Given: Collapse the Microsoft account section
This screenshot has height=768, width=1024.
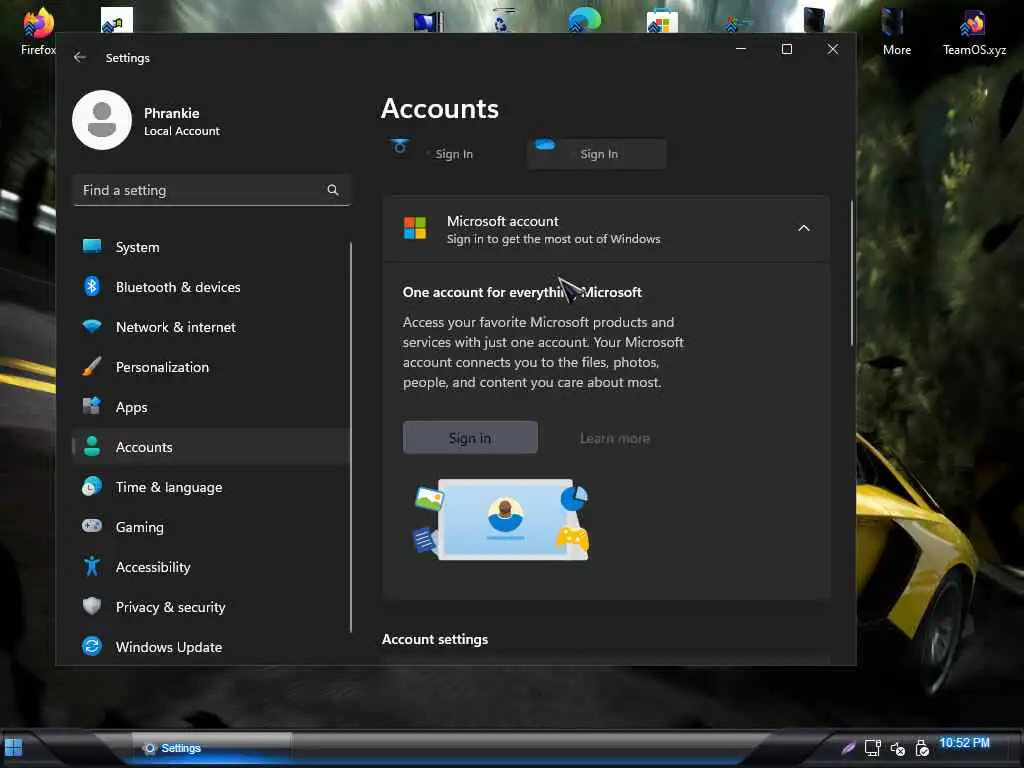Looking at the screenshot, I should pyautogui.click(x=804, y=228).
